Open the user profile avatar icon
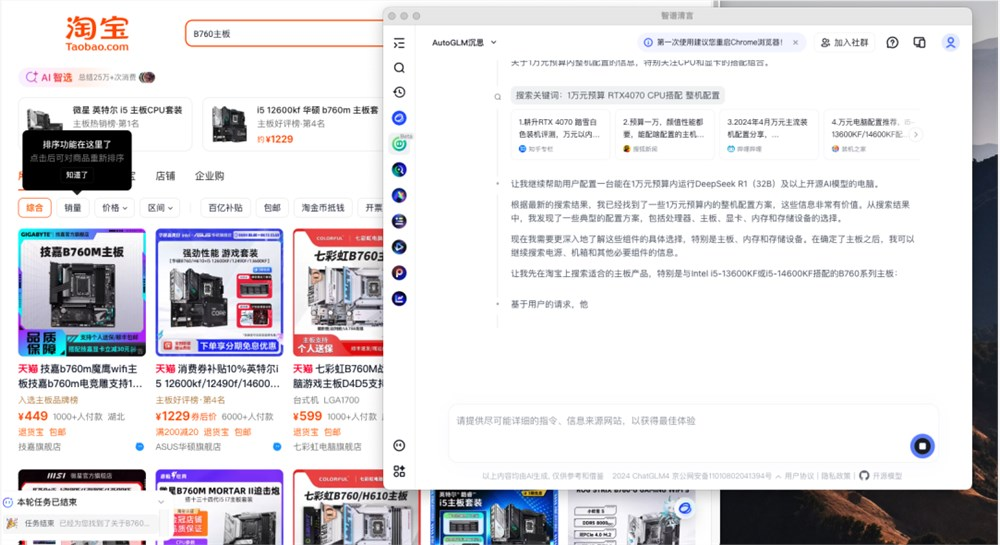1000x545 pixels. pos(950,43)
